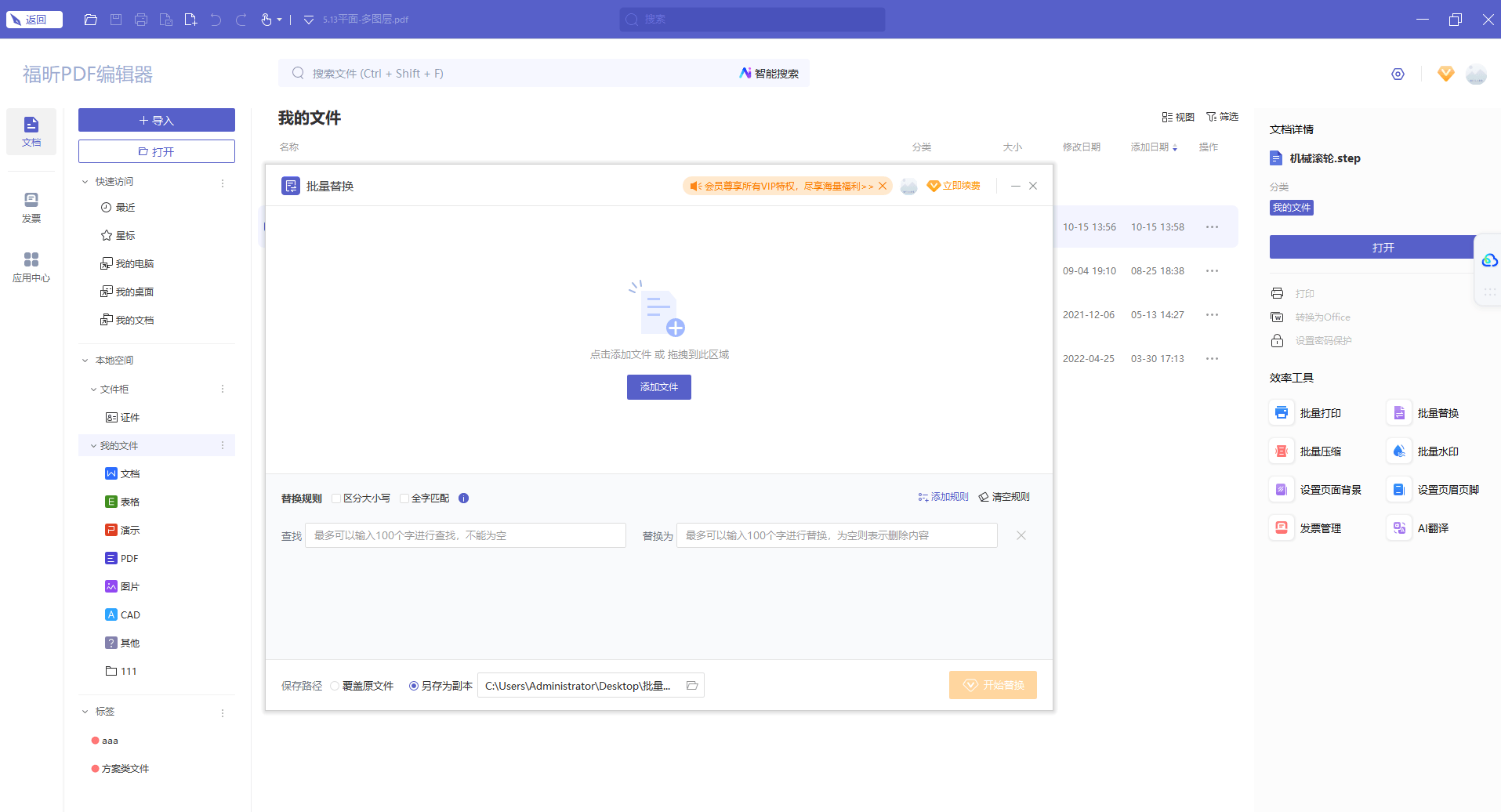Image resolution: width=1501 pixels, height=812 pixels.
Task: Select 星标 starred items
Action: click(x=118, y=236)
